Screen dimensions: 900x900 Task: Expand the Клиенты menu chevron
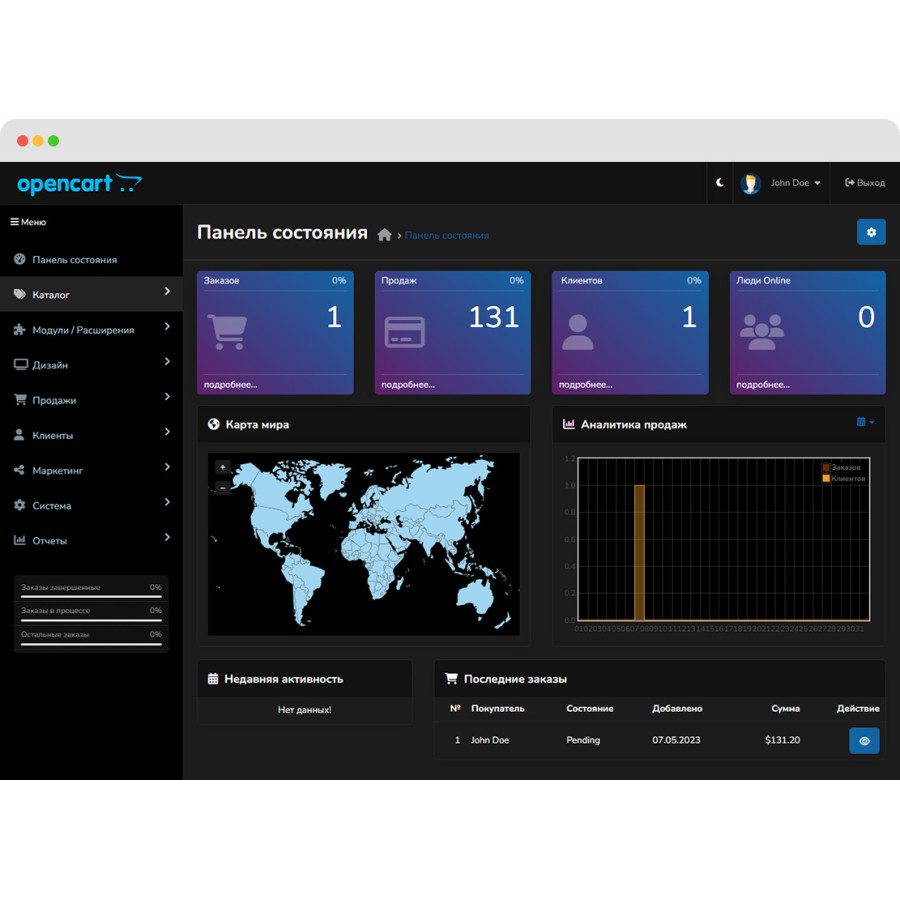(x=167, y=432)
